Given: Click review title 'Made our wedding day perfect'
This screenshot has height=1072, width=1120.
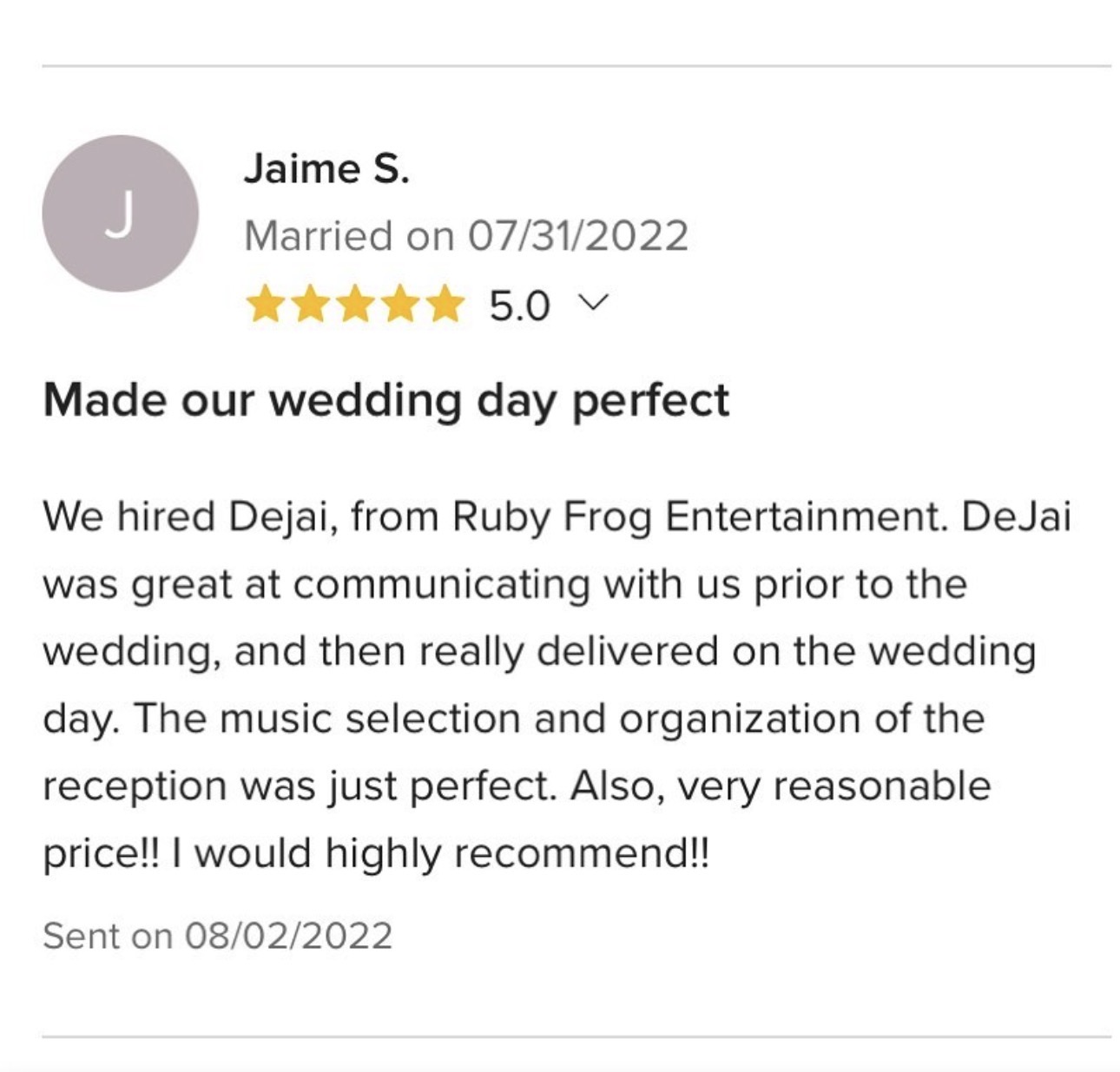Looking at the screenshot, I should pos(386,400).
